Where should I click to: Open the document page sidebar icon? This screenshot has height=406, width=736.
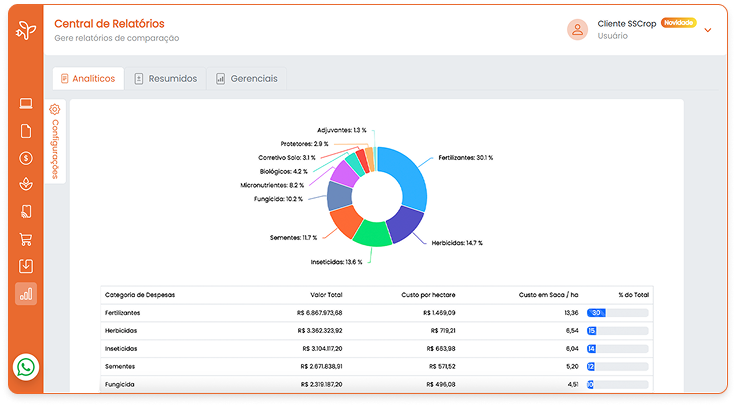coord(26,131)
